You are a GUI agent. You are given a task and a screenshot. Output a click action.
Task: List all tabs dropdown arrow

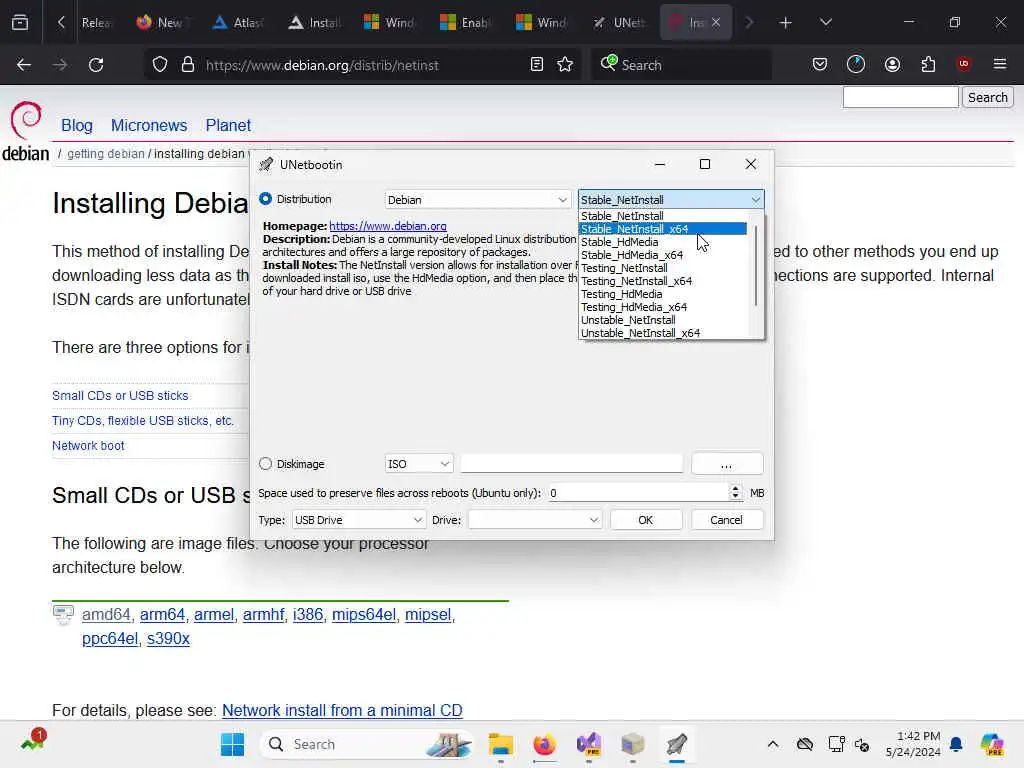point(825,23)
